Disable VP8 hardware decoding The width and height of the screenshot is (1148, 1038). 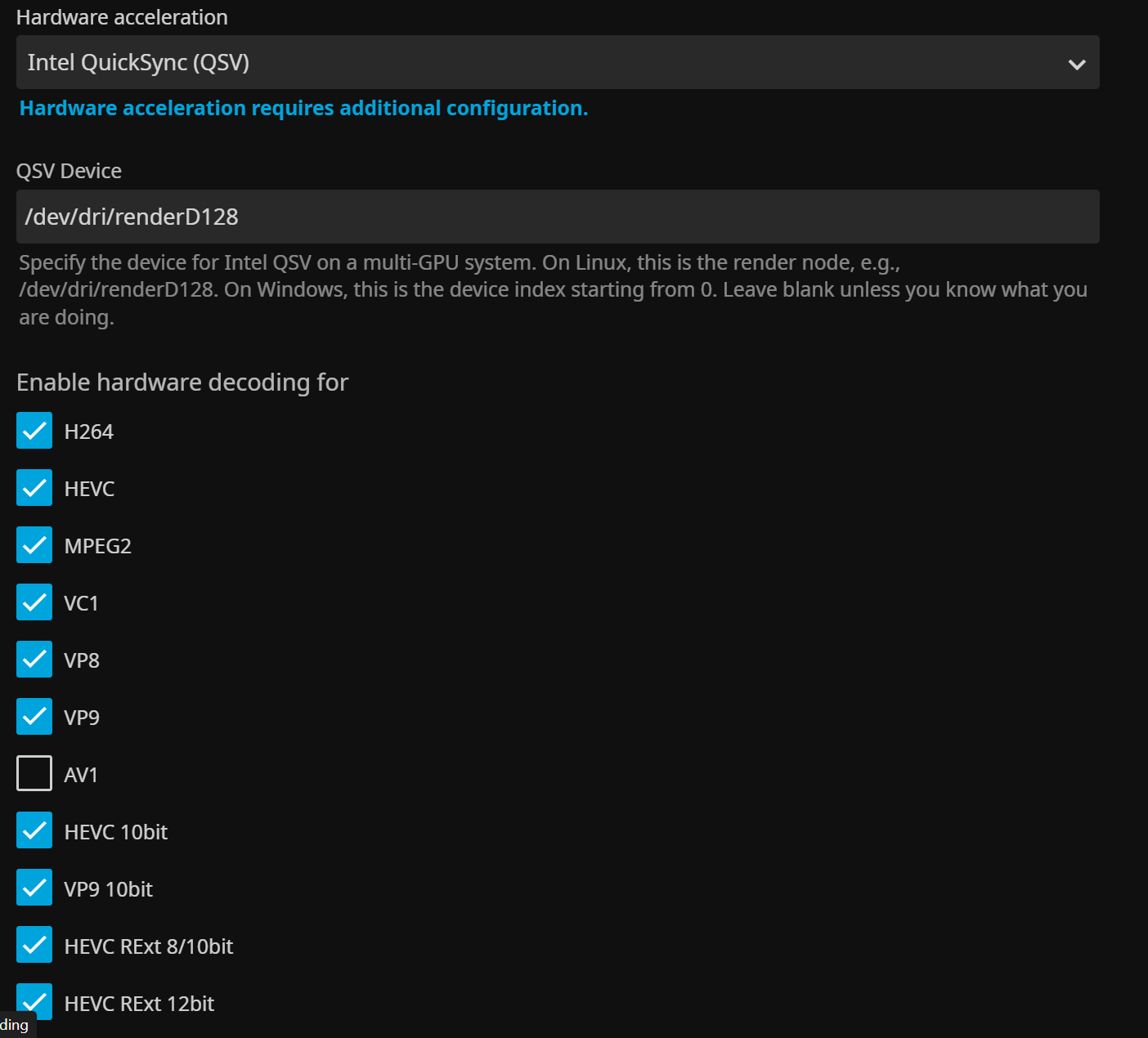[34, 660]
